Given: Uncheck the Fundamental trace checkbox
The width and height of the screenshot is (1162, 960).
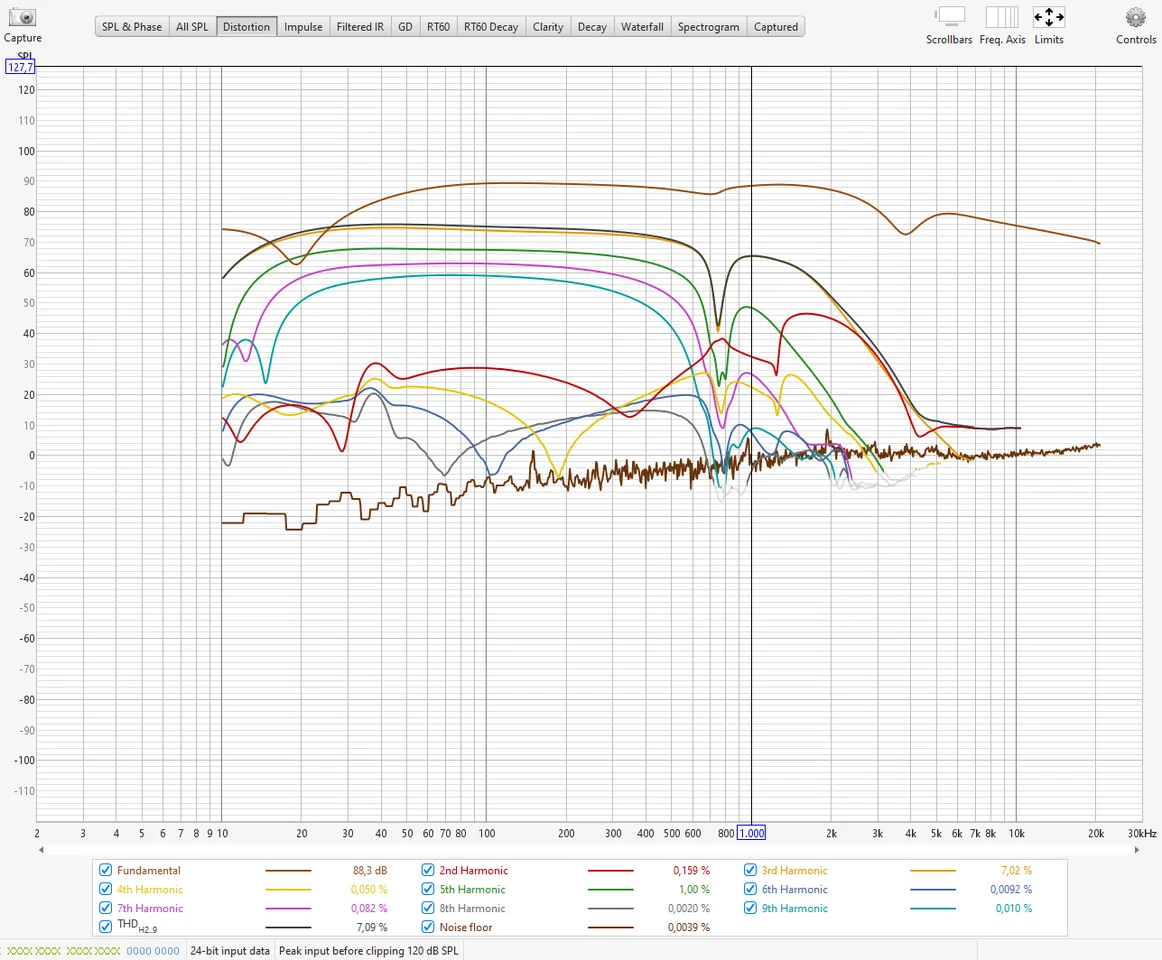Looking at the screenshot, I should [x=106, y=871].
